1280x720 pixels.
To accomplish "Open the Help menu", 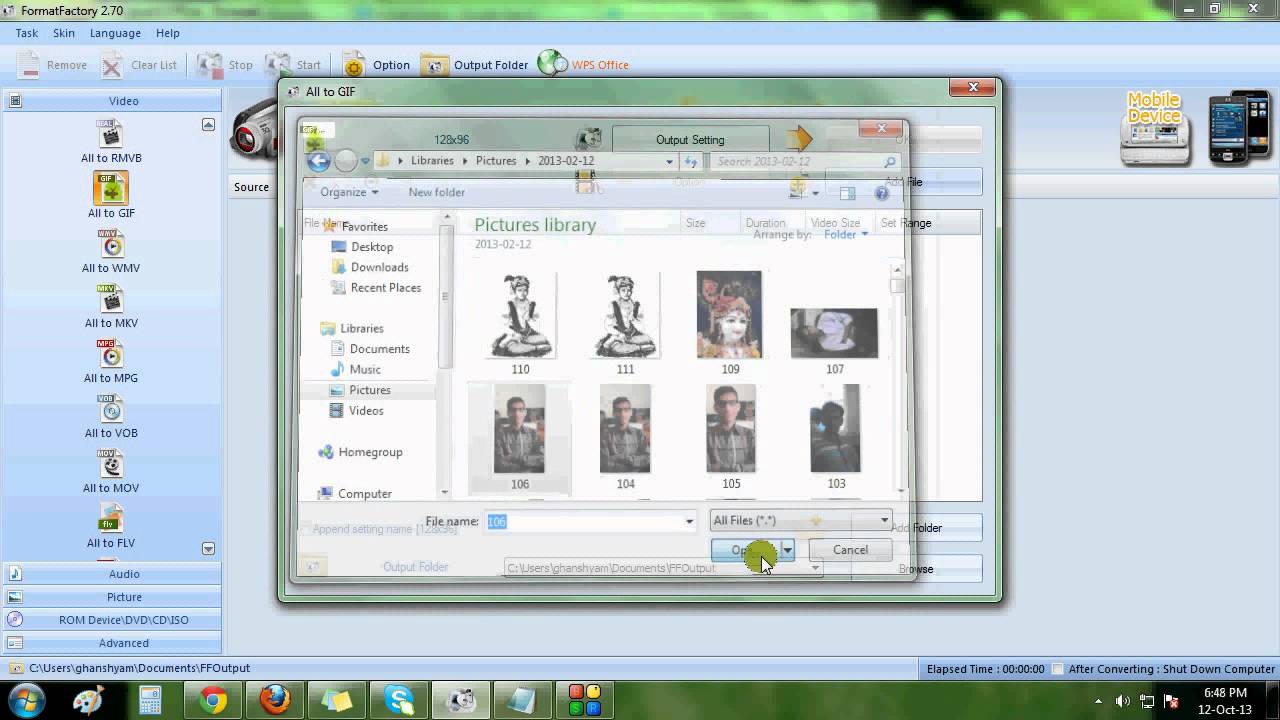I will [168, 33].
